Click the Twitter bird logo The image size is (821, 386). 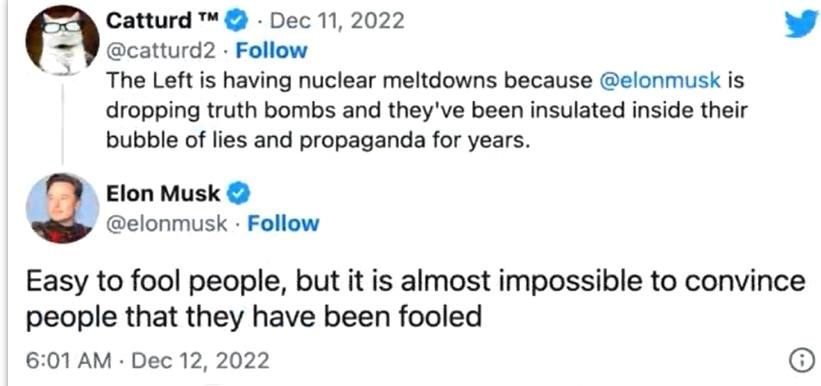tap(801, 24)
